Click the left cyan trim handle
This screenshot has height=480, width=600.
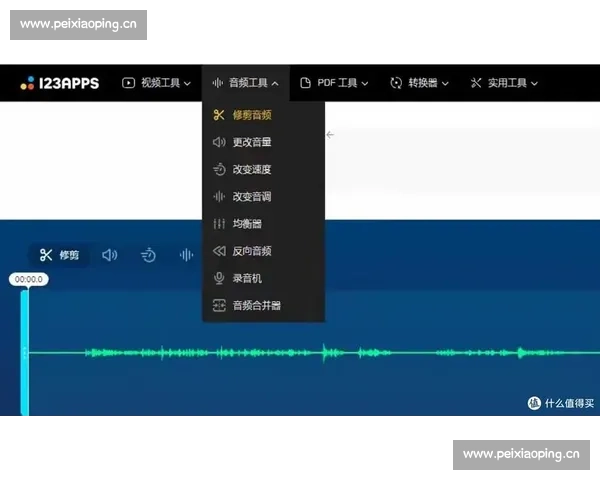tap(25, 352)
